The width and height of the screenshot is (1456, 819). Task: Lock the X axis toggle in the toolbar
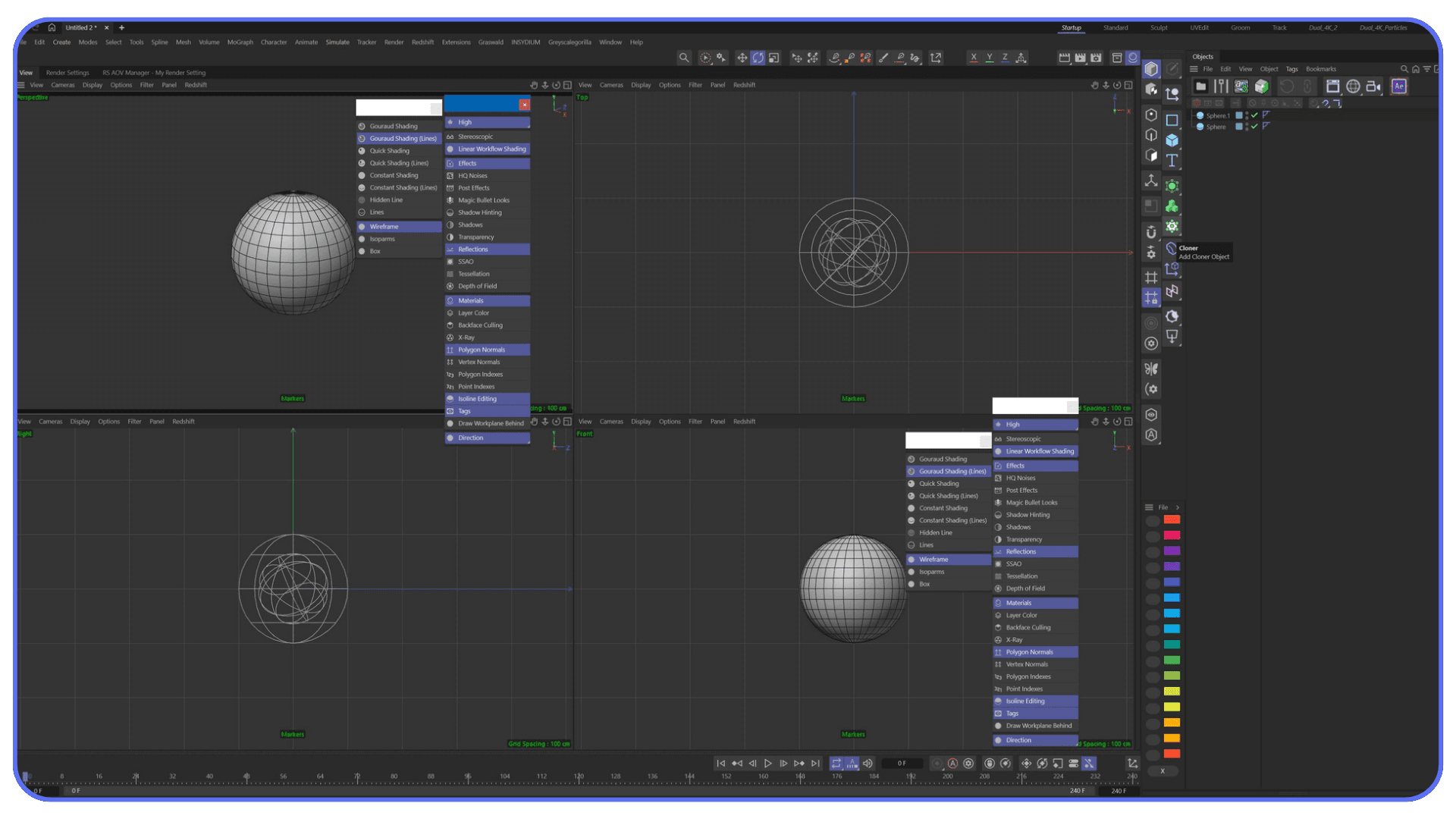(x=974, y=58)
